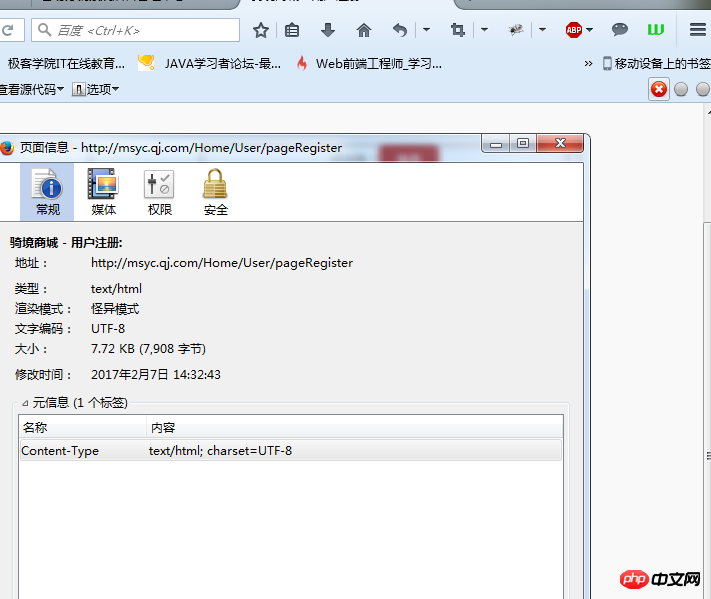Click the screenshot crop tool icon
Viewport: 711px width, 599px height.
[458, 30]
